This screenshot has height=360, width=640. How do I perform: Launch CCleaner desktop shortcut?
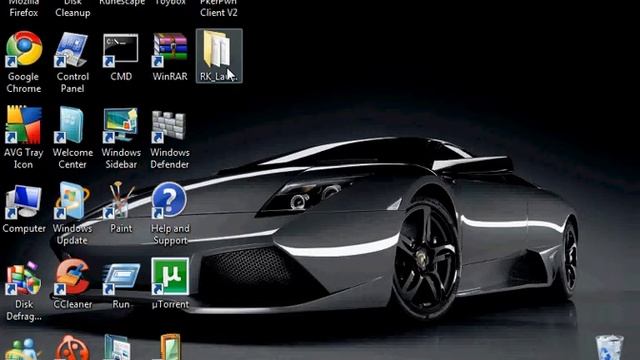(72, 277)
